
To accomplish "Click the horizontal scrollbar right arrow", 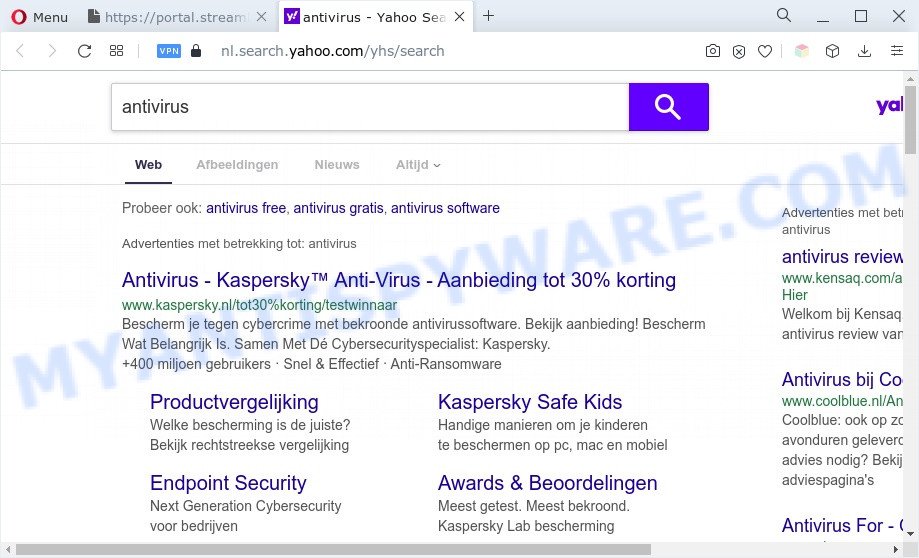I will 896,549.
